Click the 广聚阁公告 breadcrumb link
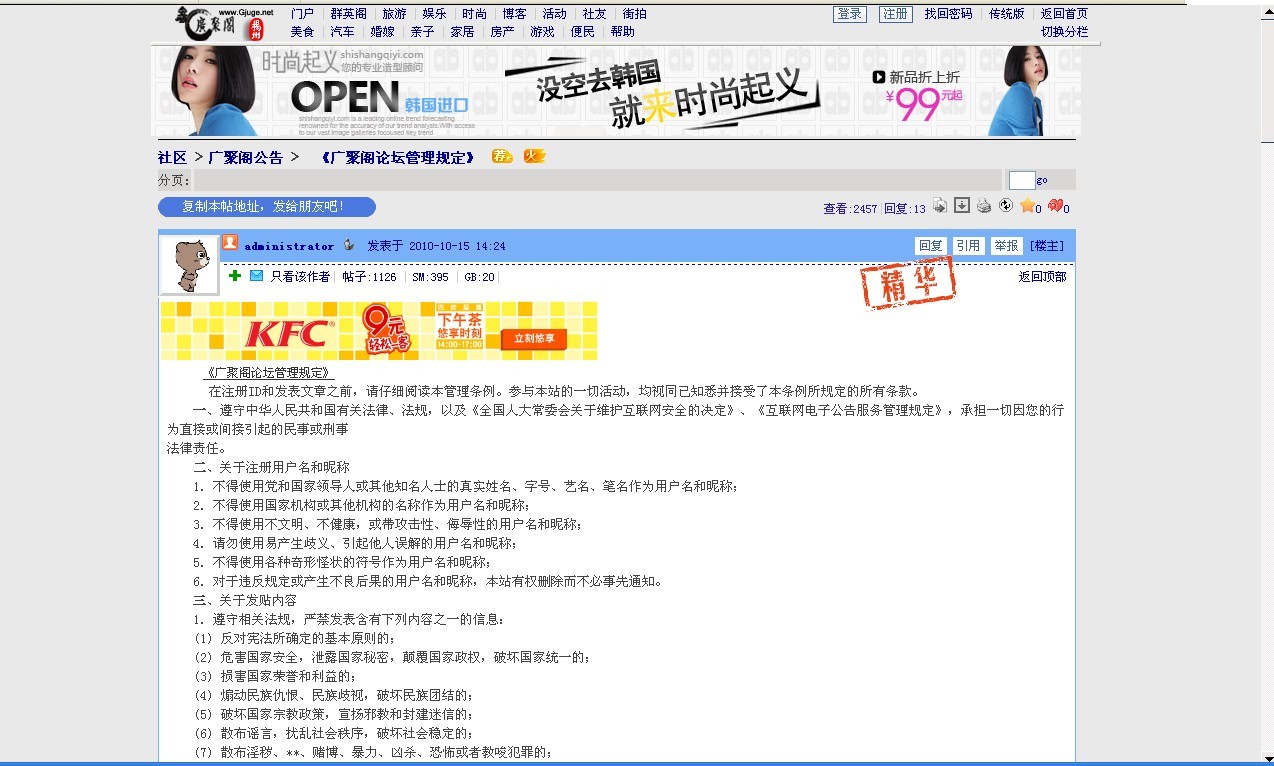 click(246, 158)
